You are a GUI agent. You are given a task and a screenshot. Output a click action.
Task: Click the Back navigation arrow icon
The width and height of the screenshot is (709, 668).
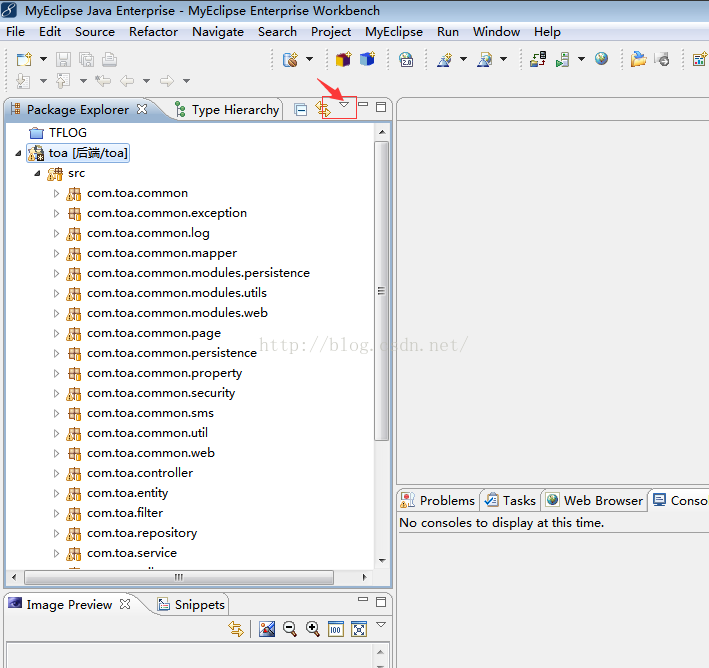[127, 81]
